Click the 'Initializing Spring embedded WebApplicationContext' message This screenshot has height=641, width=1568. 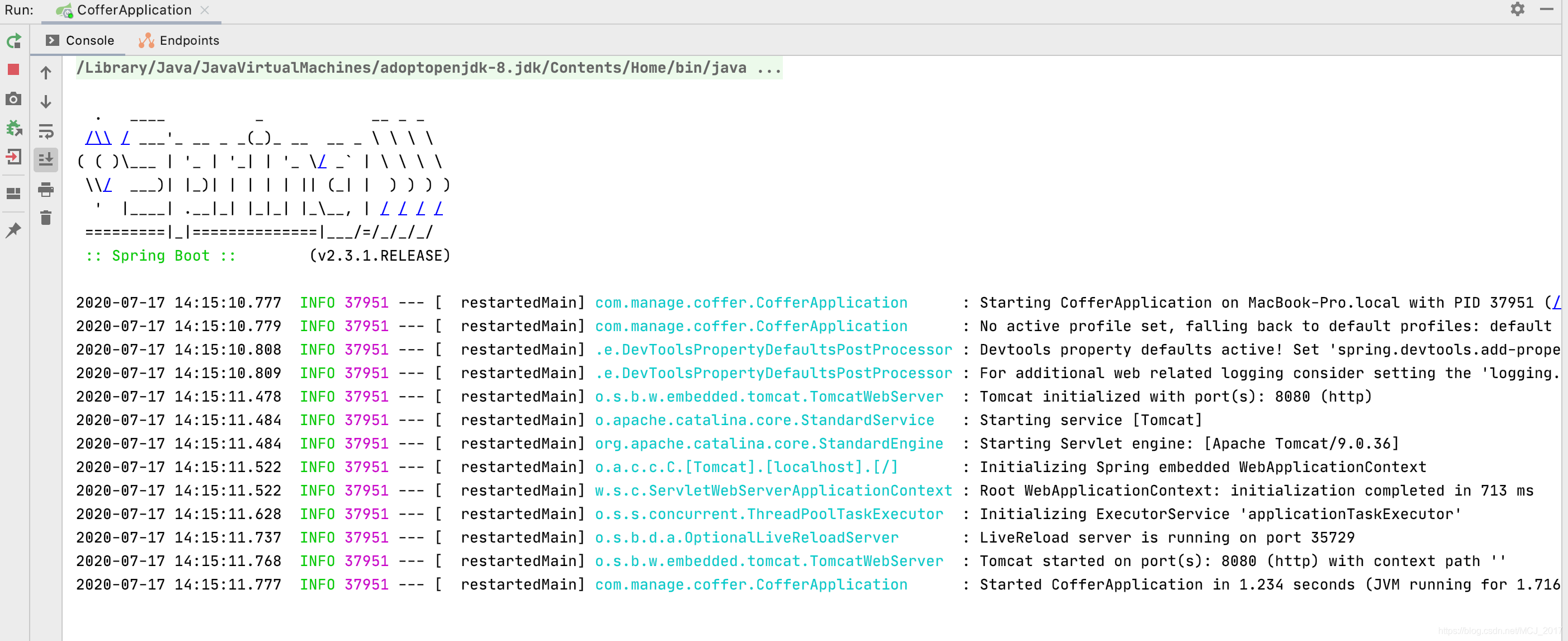click(x=1203, y=467)
